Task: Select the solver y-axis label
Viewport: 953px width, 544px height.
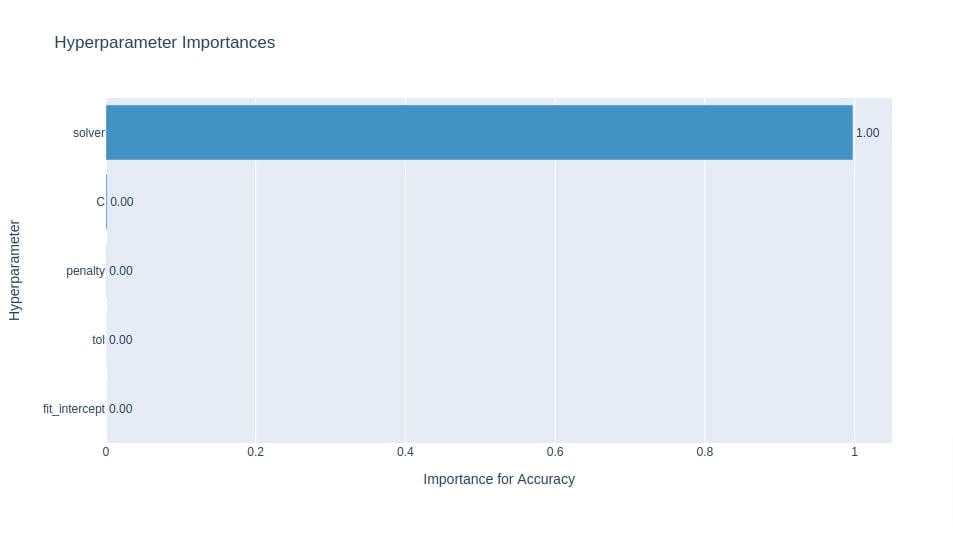Action: pyautogui.click(x=89, y=133)
